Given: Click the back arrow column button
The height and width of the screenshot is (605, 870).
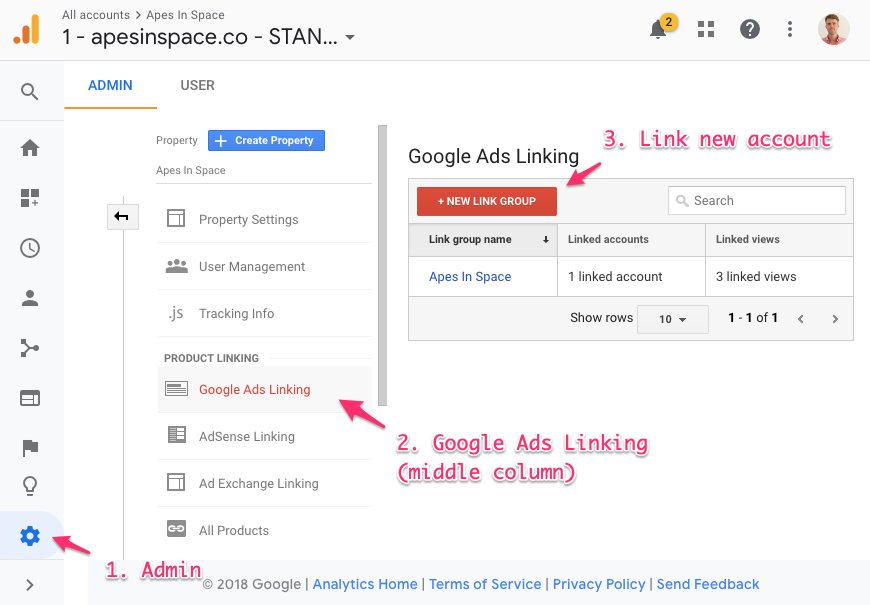Looking at the screenshot, I should tap(123, 216).
